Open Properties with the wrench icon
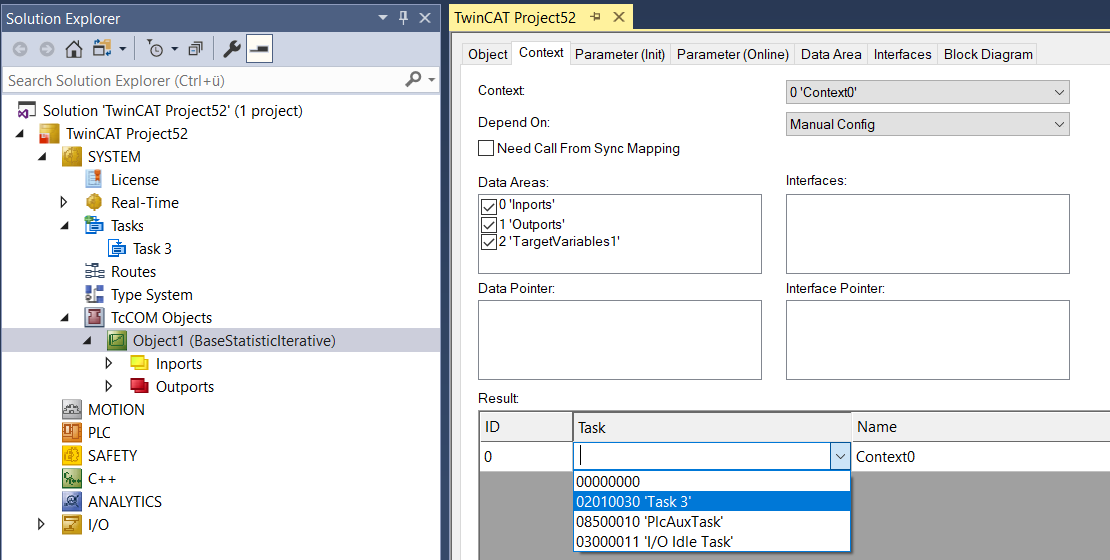1110x560 pixels. [231, 49]
